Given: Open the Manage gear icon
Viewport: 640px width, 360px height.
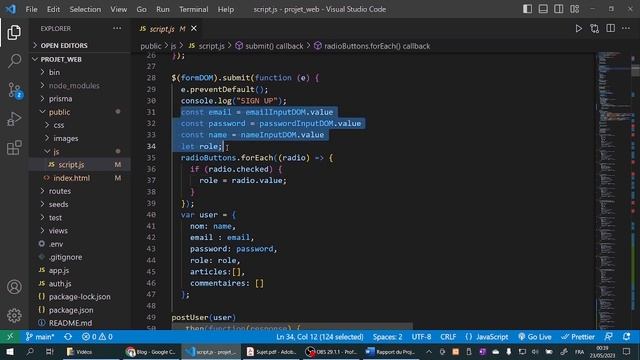Looking at the screenshot, I should [x=14, y=315].
